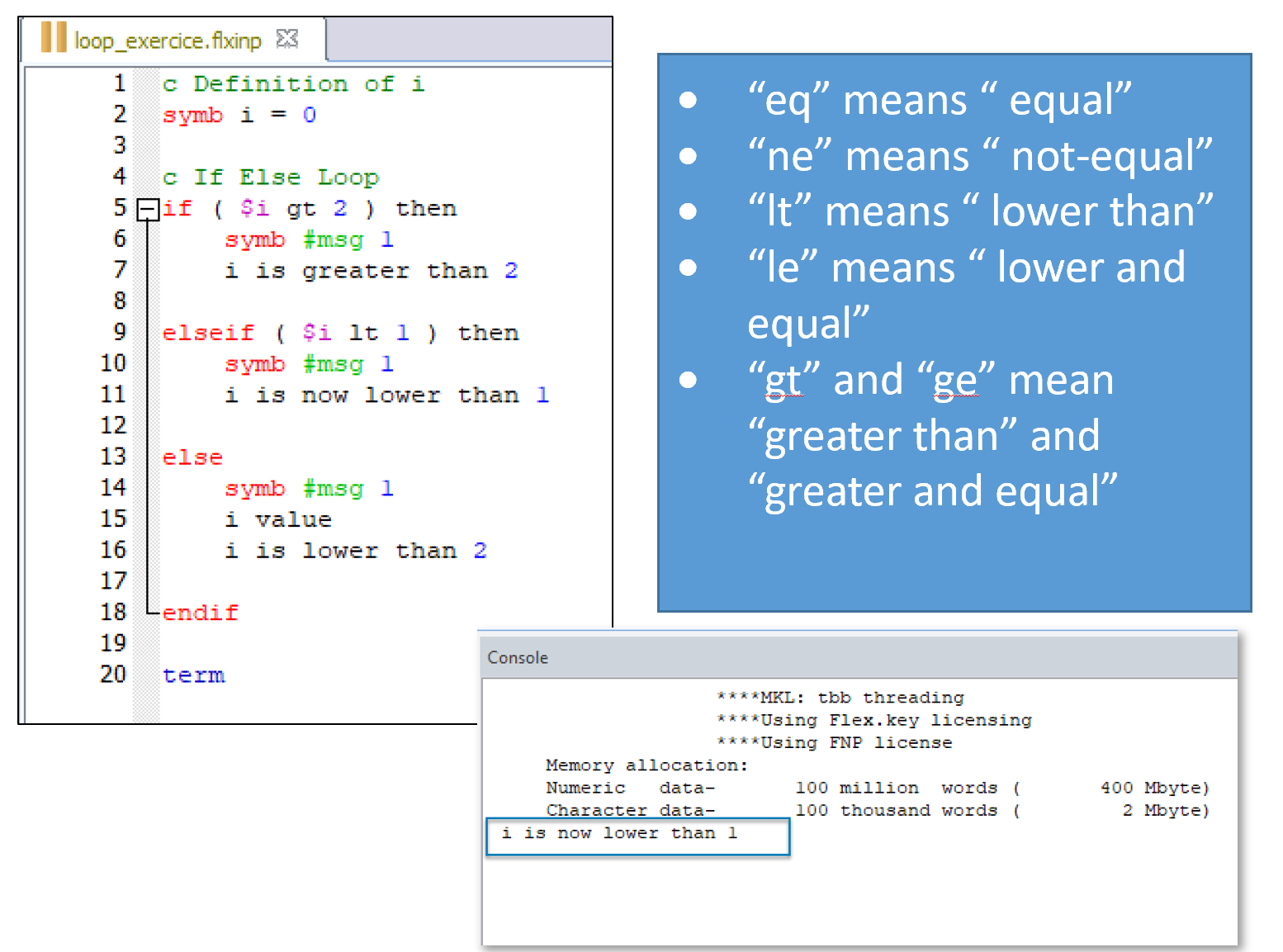The image size is (1283, 952).
Task: Click the 'lt' operator in the elseif condition
Action: pyautogui.click(x=362, y=333)
